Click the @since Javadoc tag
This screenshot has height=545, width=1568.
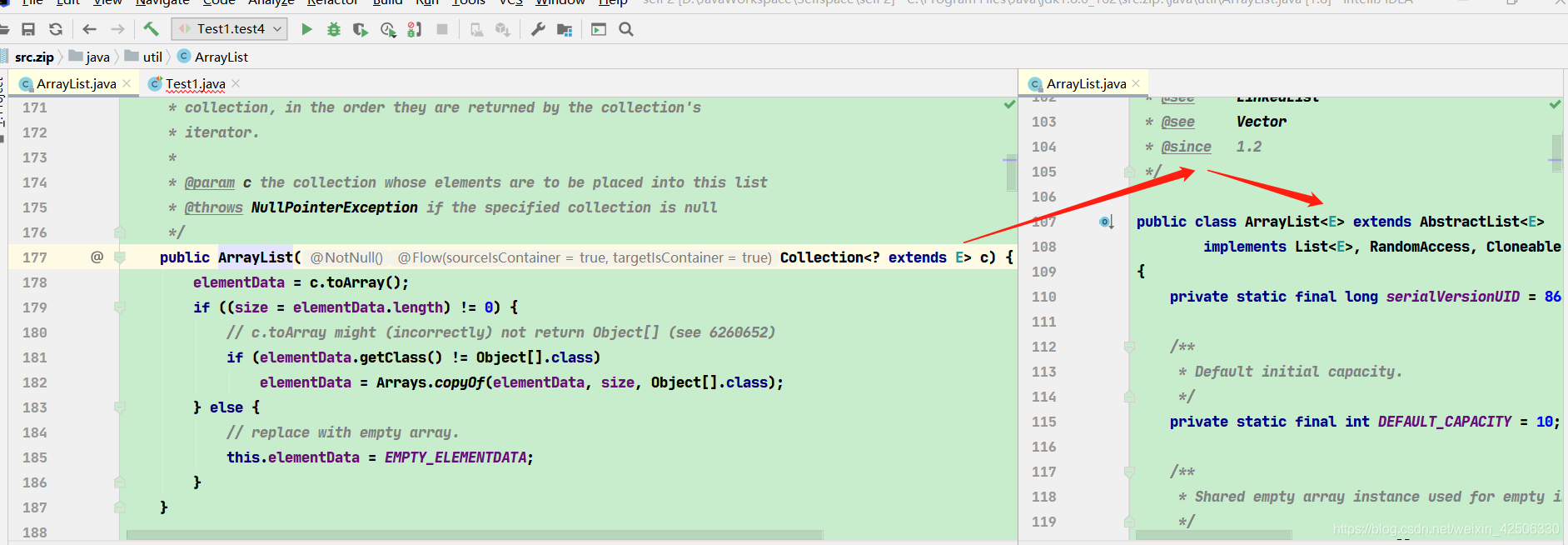click(x=1187, y=147)
